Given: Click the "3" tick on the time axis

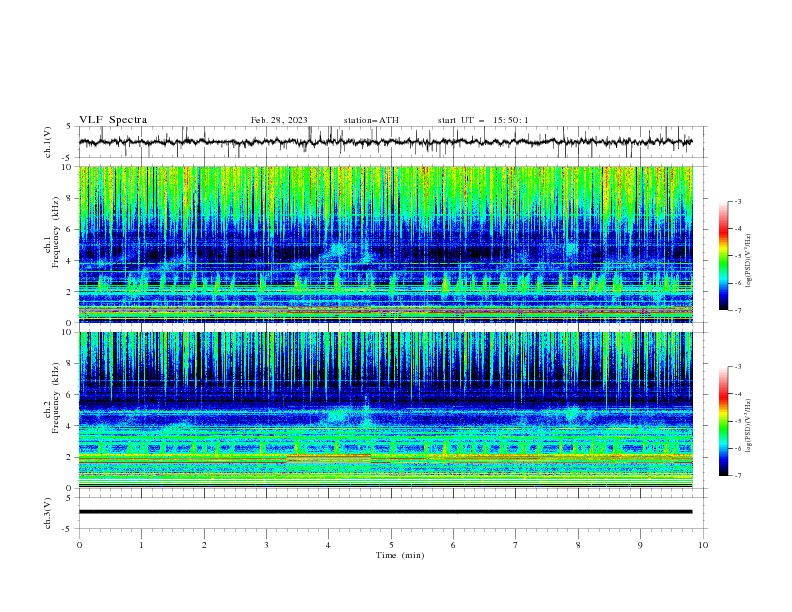Looking at the screenshot, I should (266, 545).
